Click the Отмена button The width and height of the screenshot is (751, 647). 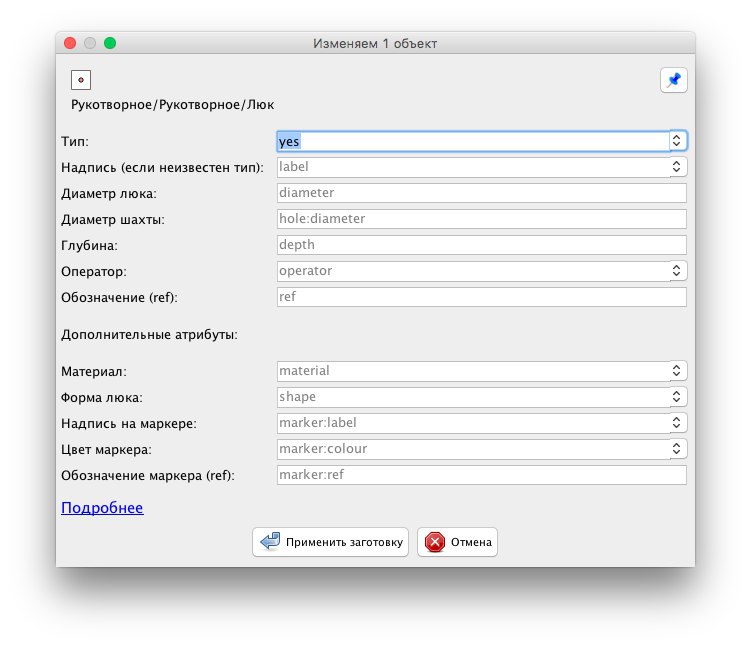click(457, 542)
